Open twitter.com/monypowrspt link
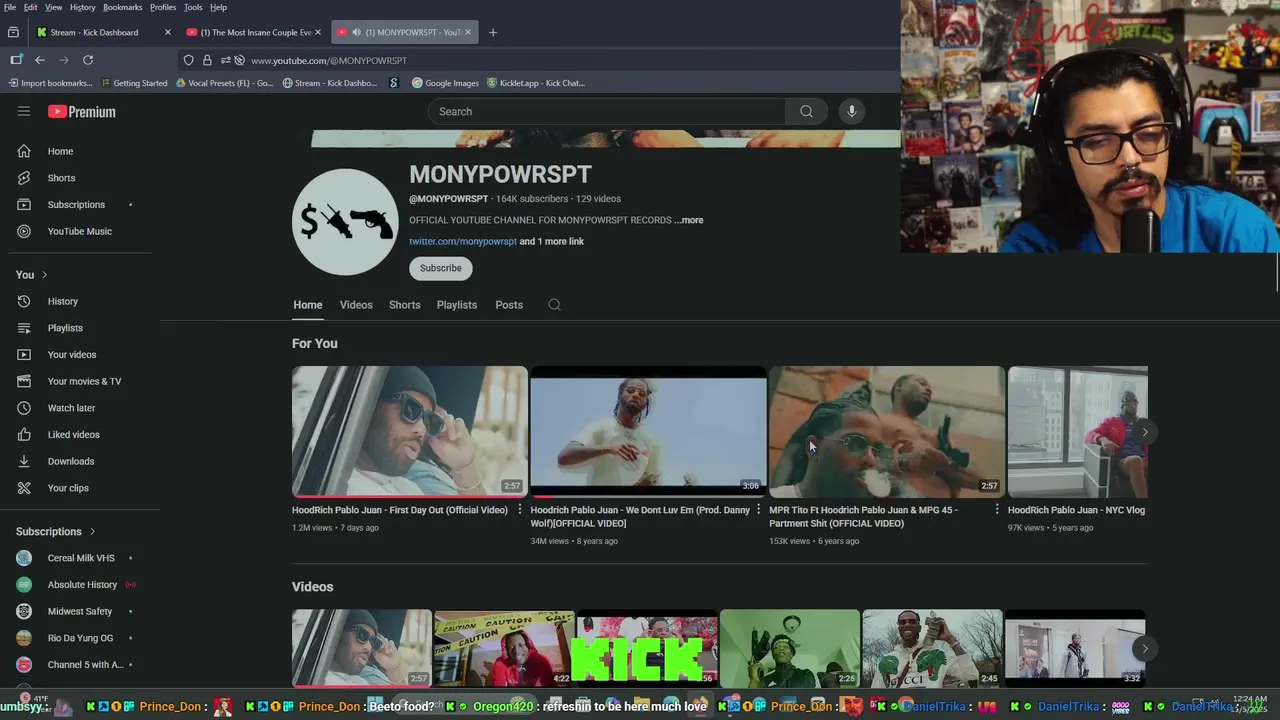This screenshot has width=1280, height=720. point(463,241)
